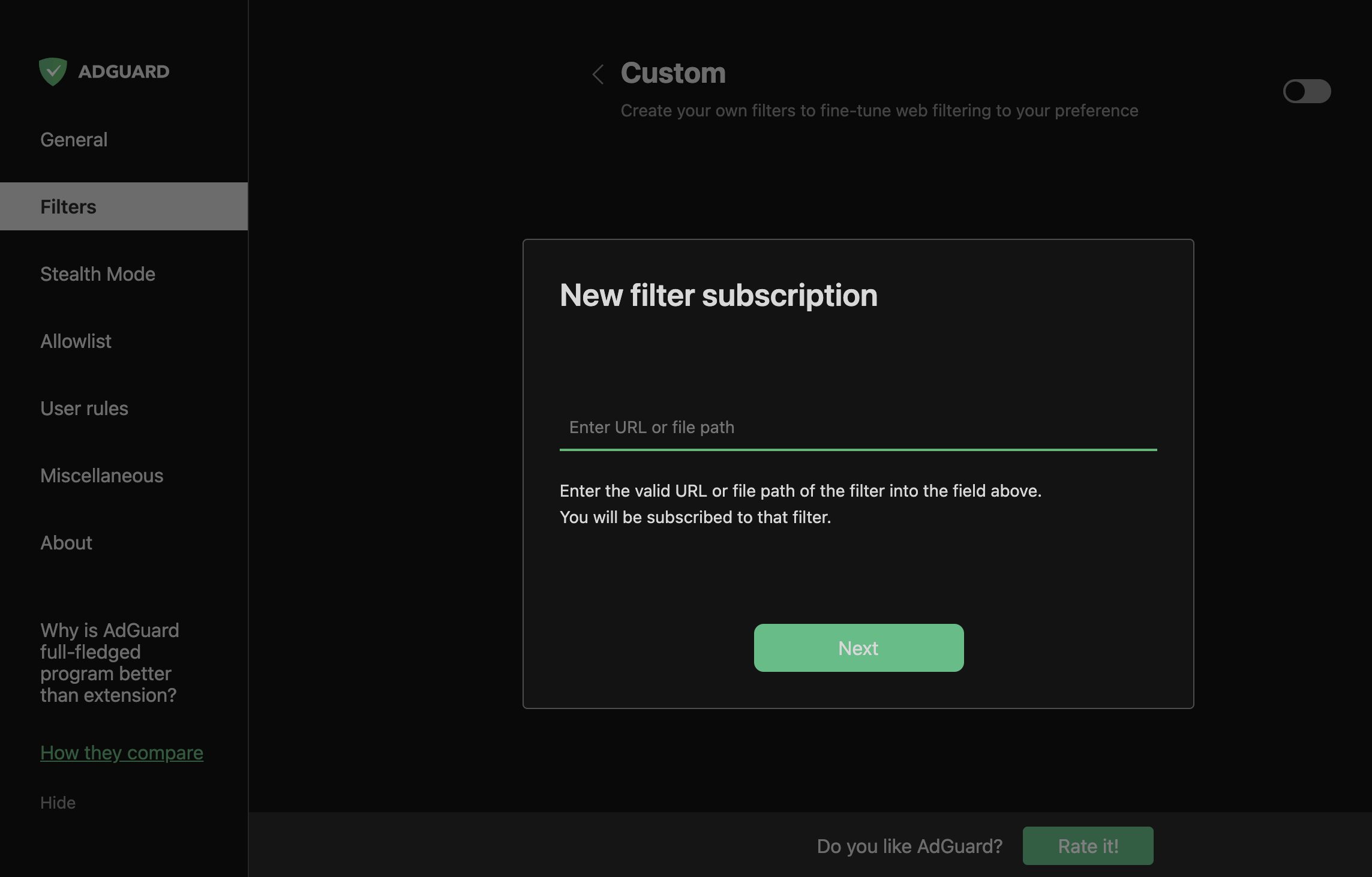Image resolution: width=1372 pixels, height=877 pixels.
Task: Click Hide to dismiss sidebar promotion
Action: click(57, 801)
